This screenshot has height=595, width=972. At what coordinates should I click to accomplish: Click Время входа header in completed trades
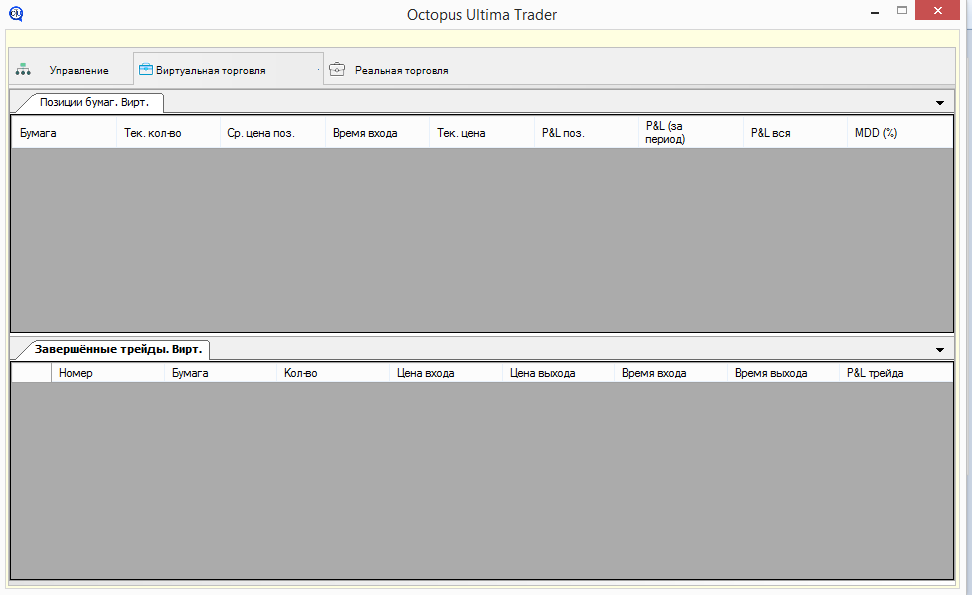pyautogui.click(x=671, y=373)
